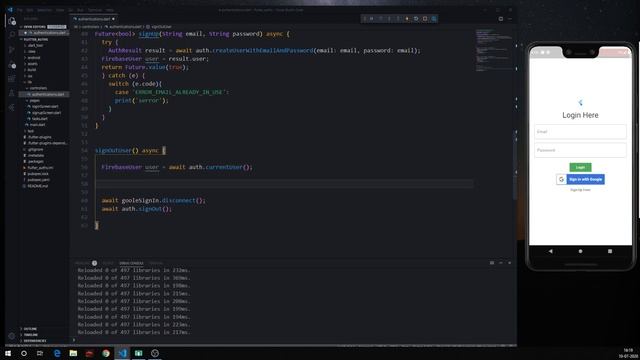Maximize the bottom panel size

[501, 263]
